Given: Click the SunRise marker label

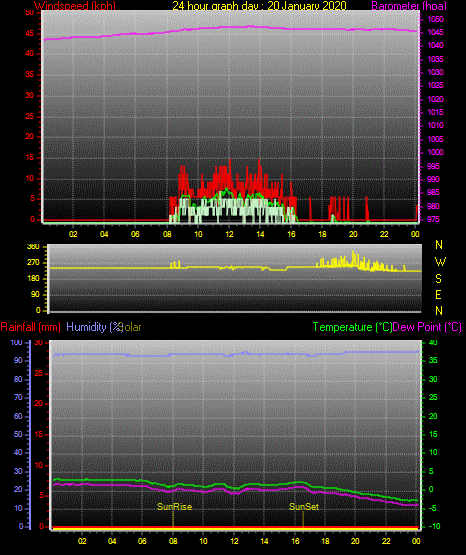Looking at the screenshot, I should pos(174,507).
